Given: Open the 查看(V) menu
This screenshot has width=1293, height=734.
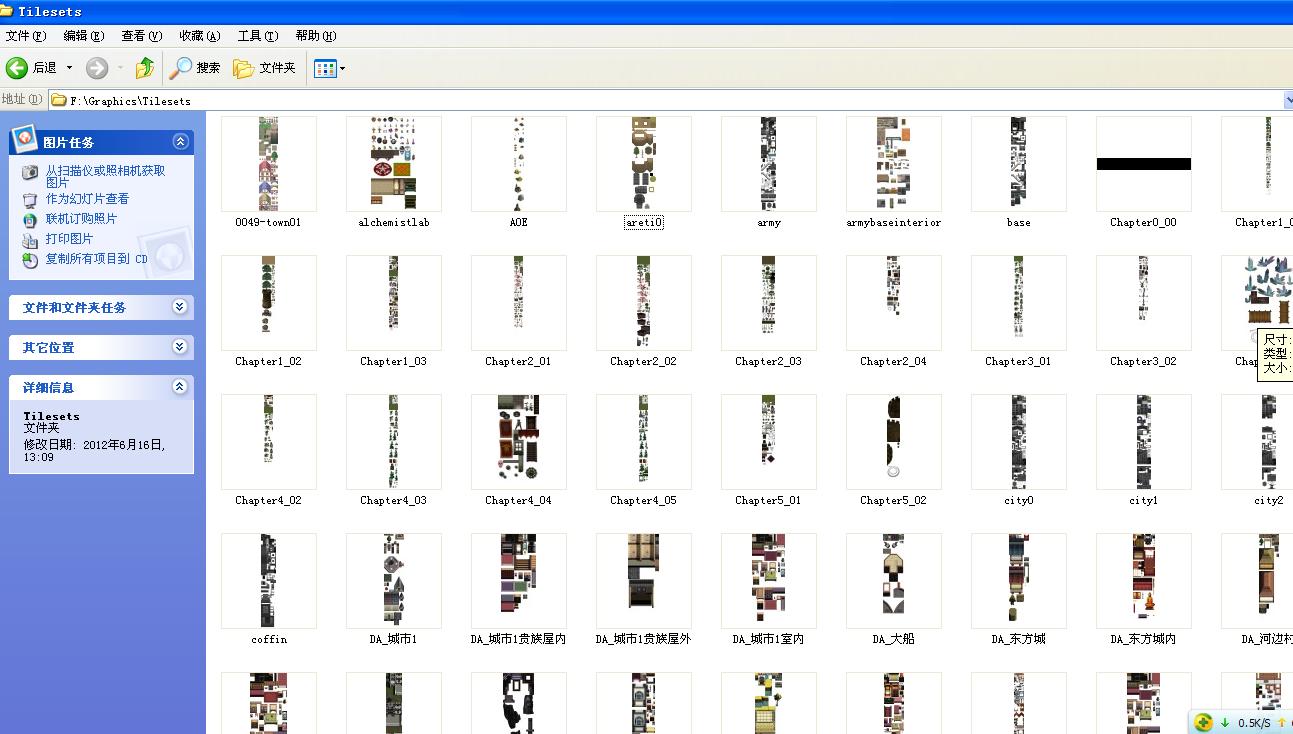Looking at the screenshot, I should tap(142, 36).
